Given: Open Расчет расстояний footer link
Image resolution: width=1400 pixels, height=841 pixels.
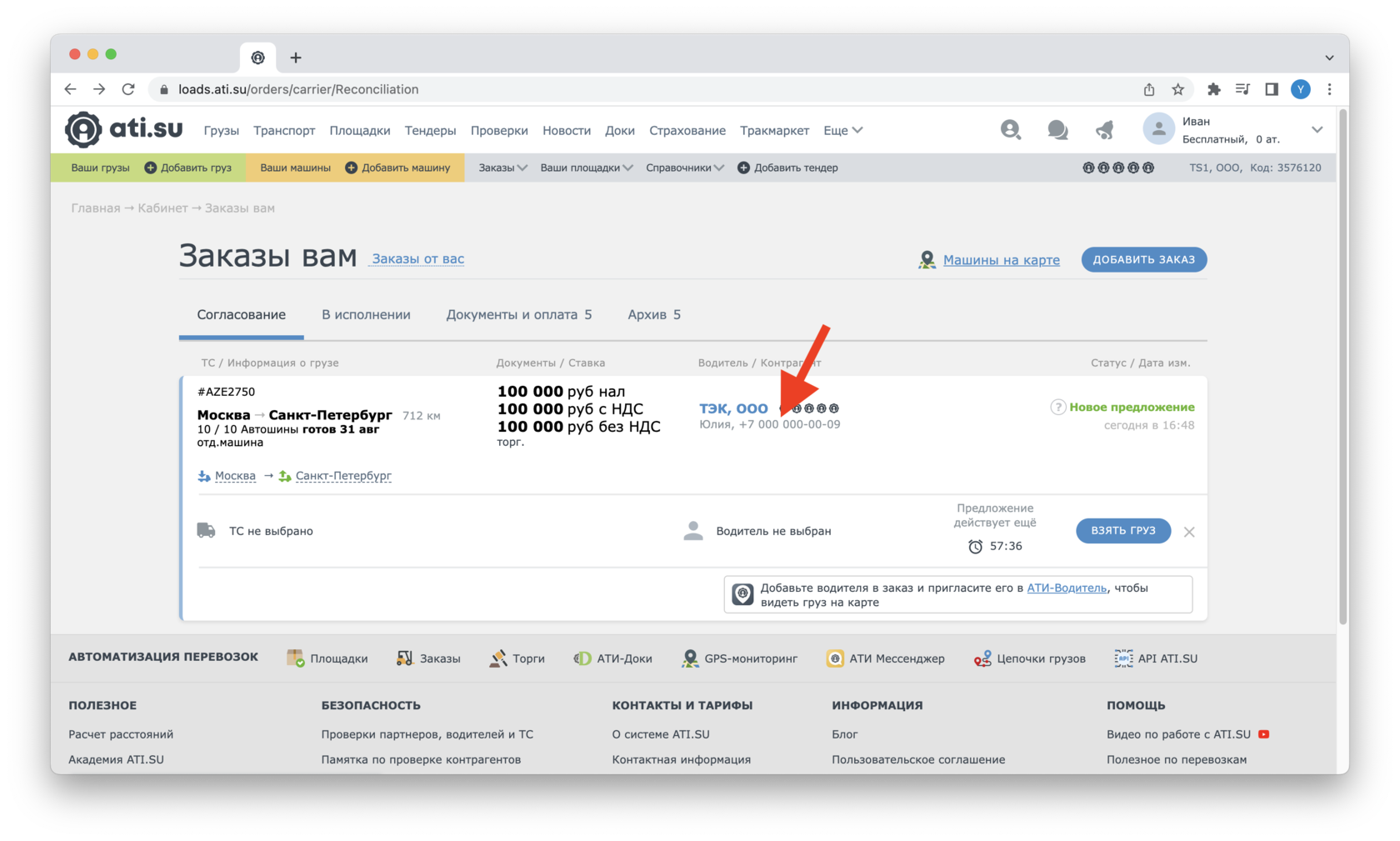Looking at the screenshot, I should [x=121, y=734].
